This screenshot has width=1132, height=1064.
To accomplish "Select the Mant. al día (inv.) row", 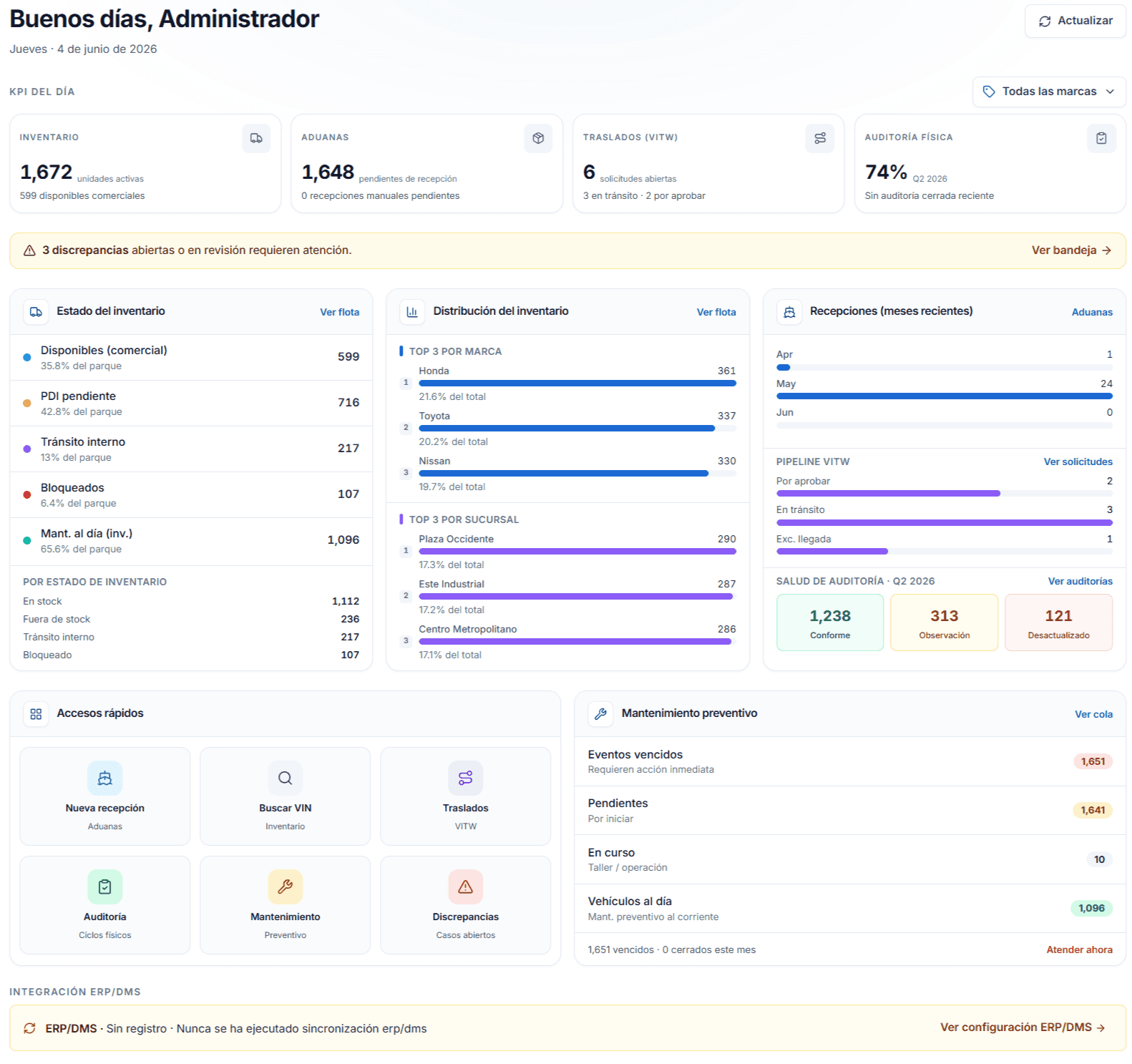I will 191,540.
